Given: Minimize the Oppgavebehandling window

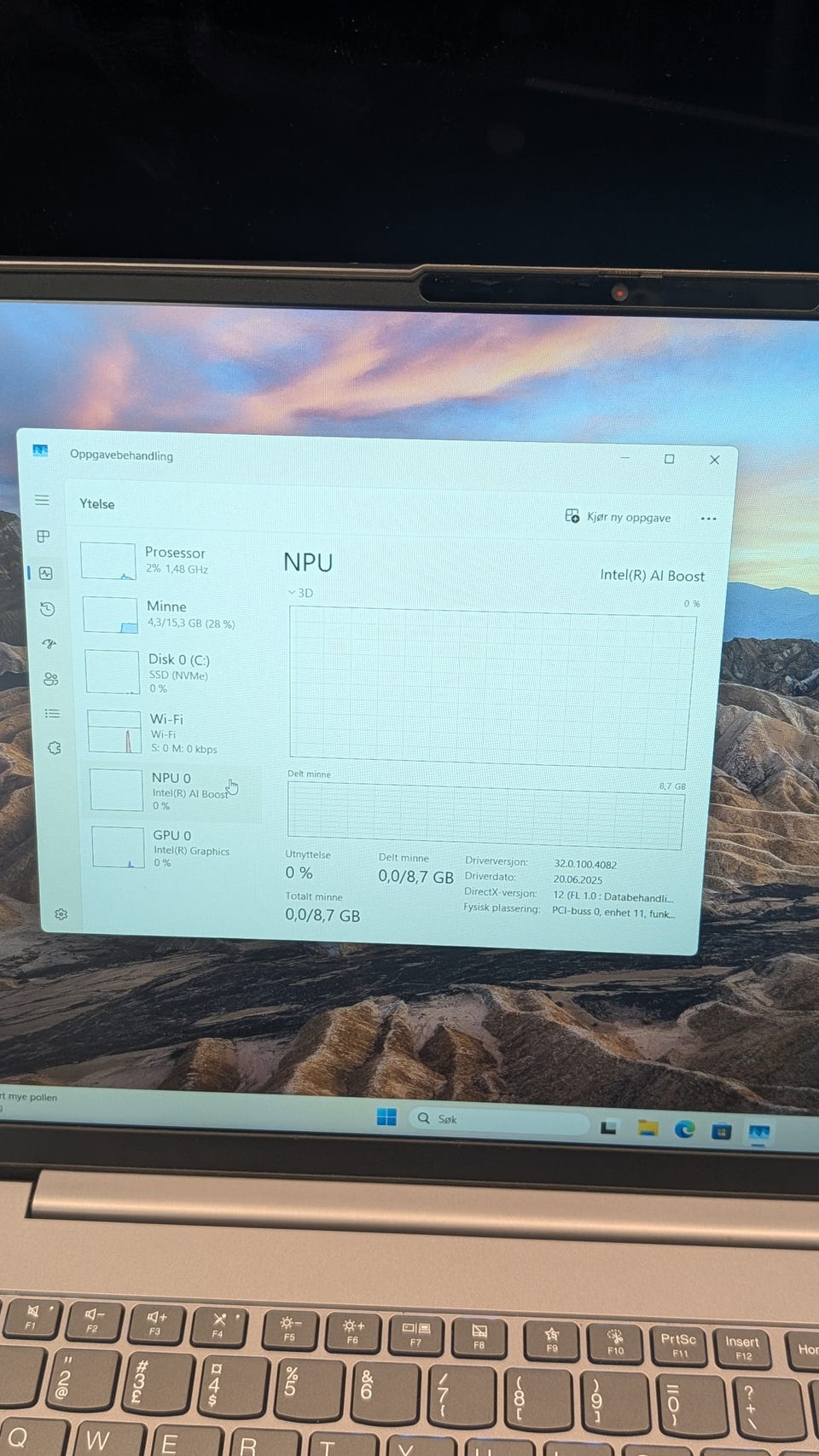Looking at the screenshot, I should (x=625, y=458).
